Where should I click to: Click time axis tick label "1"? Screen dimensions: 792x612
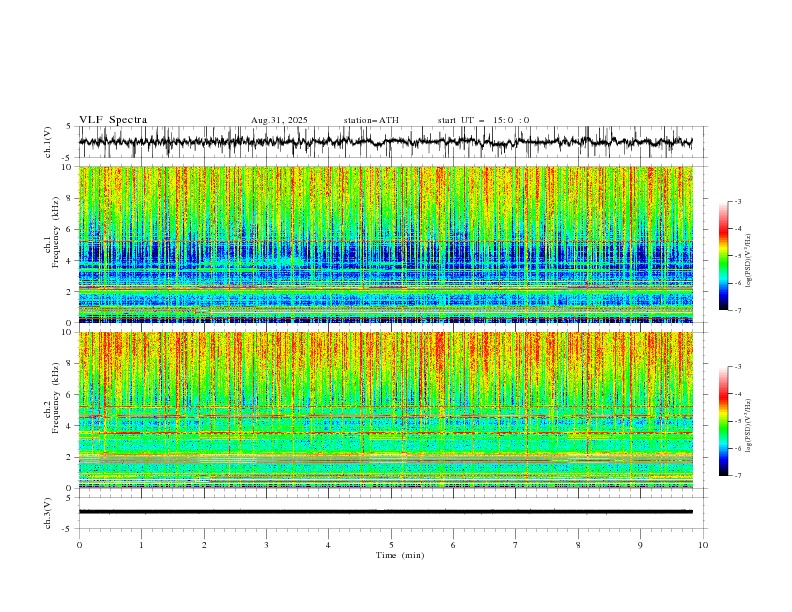click(141, 545)
